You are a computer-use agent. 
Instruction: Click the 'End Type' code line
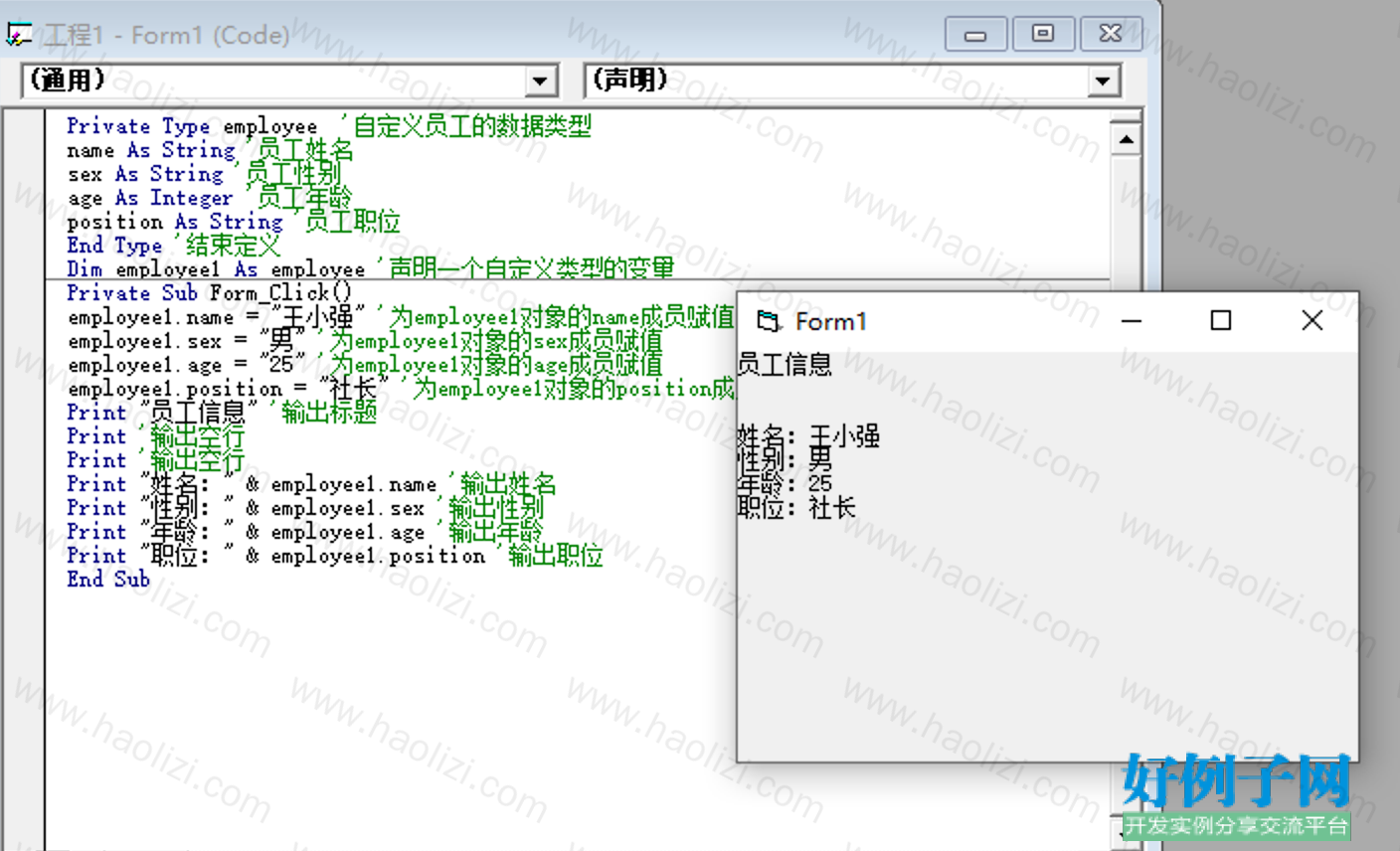(174, 246)
